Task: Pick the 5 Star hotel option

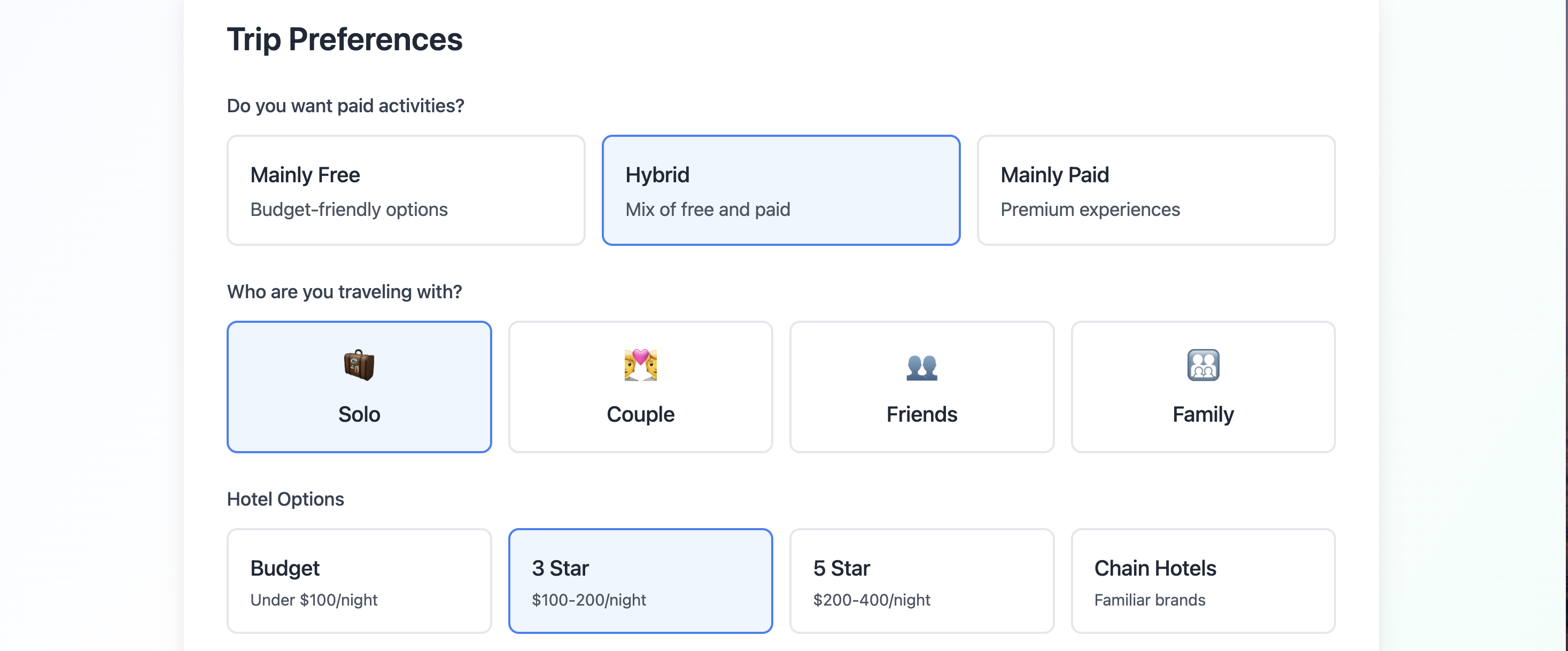Action: click(921, 581)
